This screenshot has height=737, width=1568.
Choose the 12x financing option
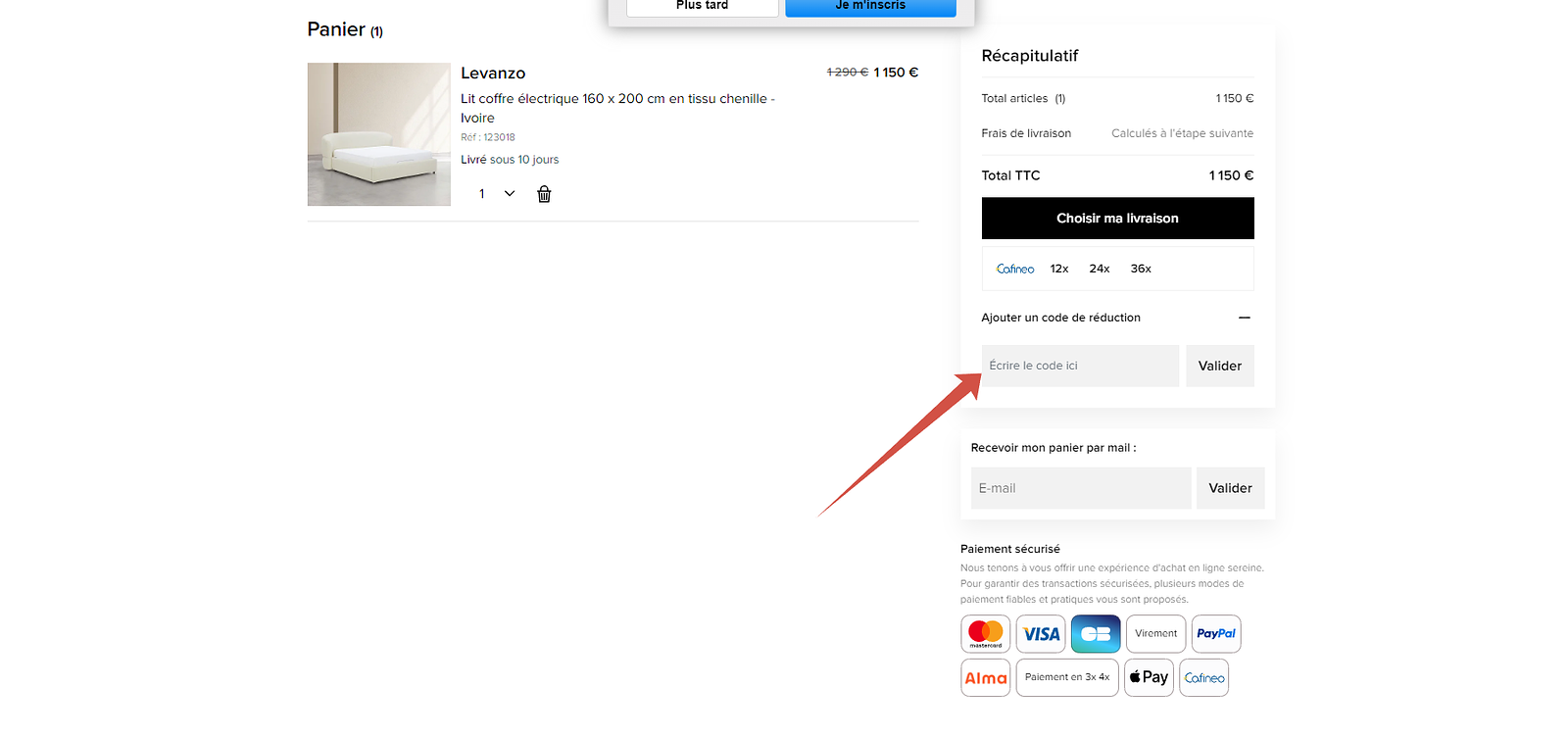1059,269
